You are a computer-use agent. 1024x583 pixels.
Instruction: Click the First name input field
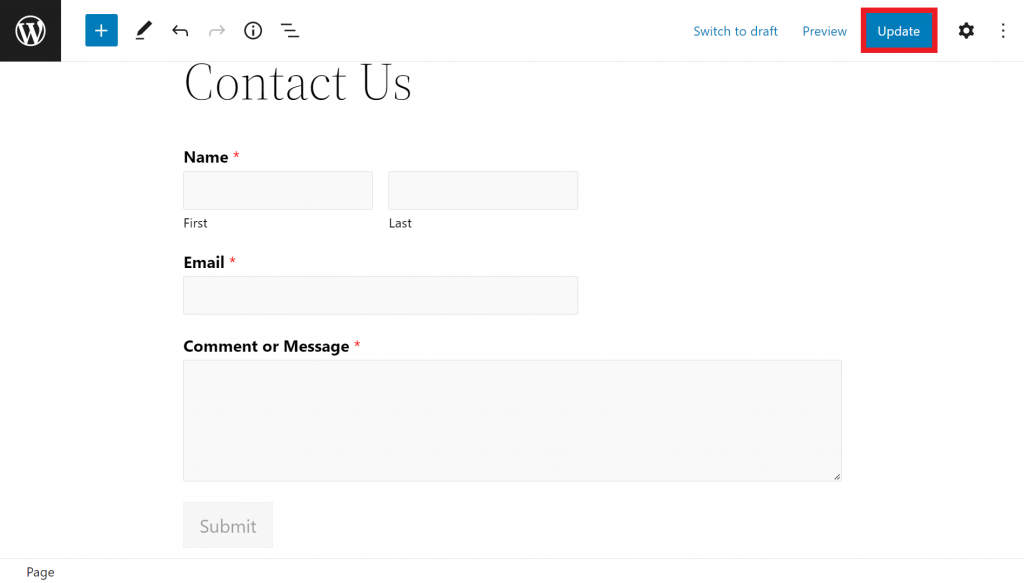click(277, 190)
